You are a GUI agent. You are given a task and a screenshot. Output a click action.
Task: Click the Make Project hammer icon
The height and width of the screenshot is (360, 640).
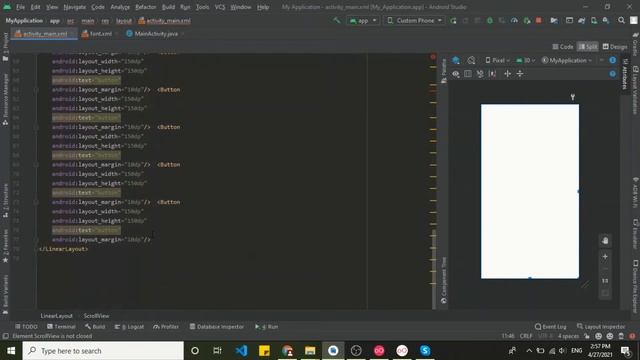[336, 20]
